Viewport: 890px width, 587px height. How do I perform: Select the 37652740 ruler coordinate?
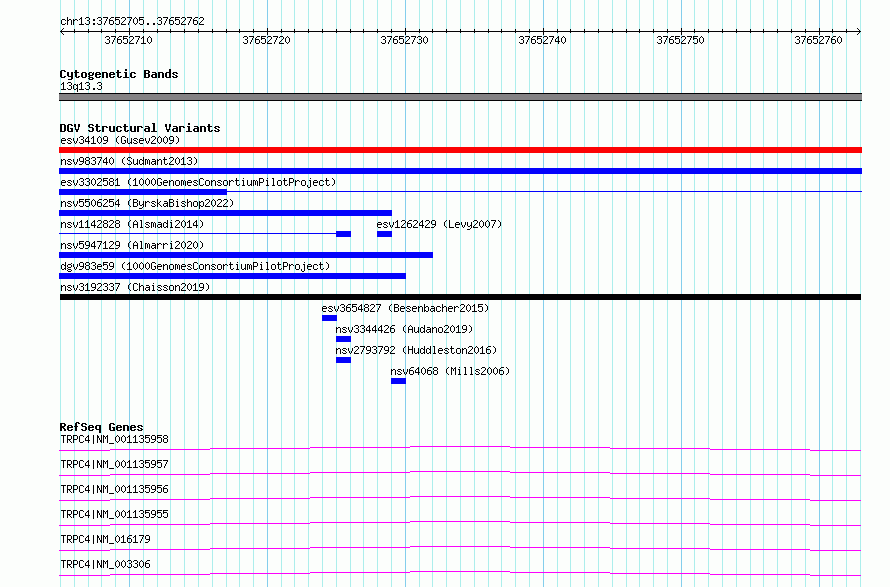pos(542,40)
